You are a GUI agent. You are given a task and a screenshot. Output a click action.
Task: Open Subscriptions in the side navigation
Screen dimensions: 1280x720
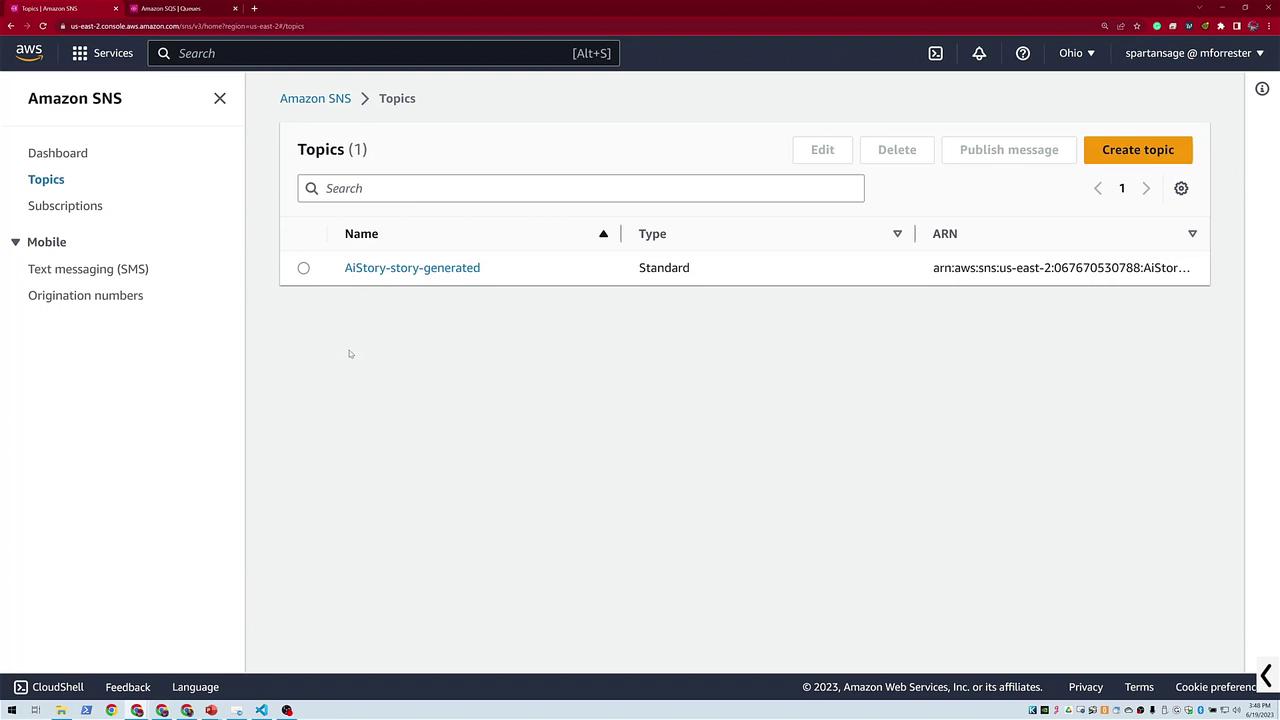(65, 206)
